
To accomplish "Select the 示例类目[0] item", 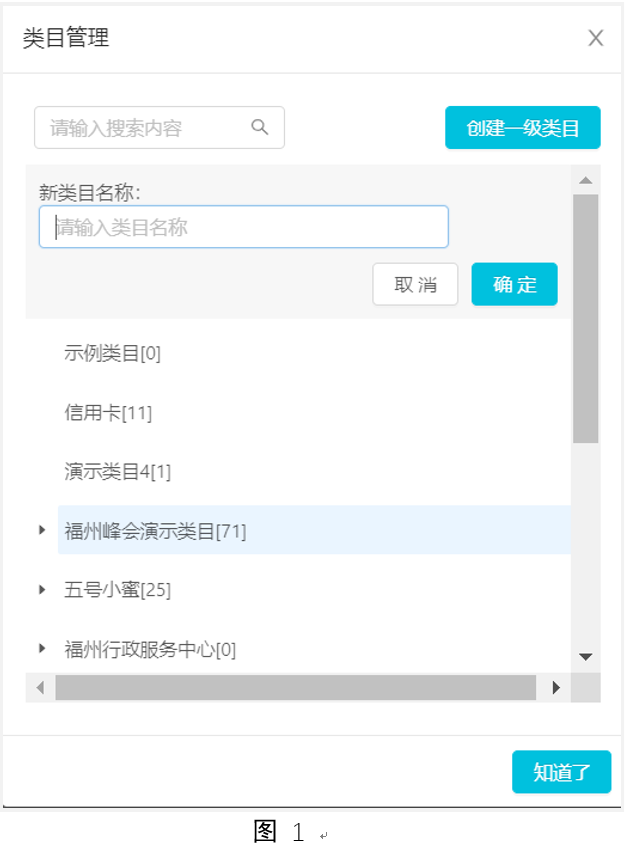I will pos(113,354).
